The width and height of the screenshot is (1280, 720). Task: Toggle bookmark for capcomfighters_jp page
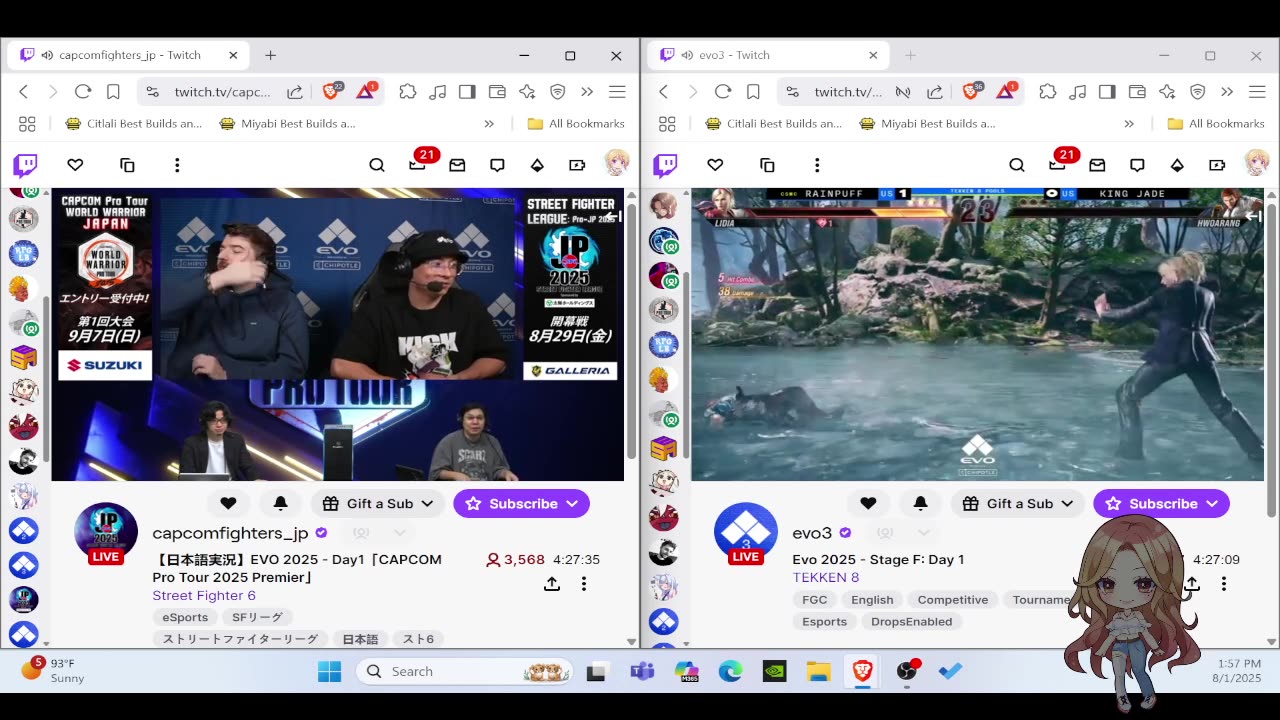tap(113, 92)
